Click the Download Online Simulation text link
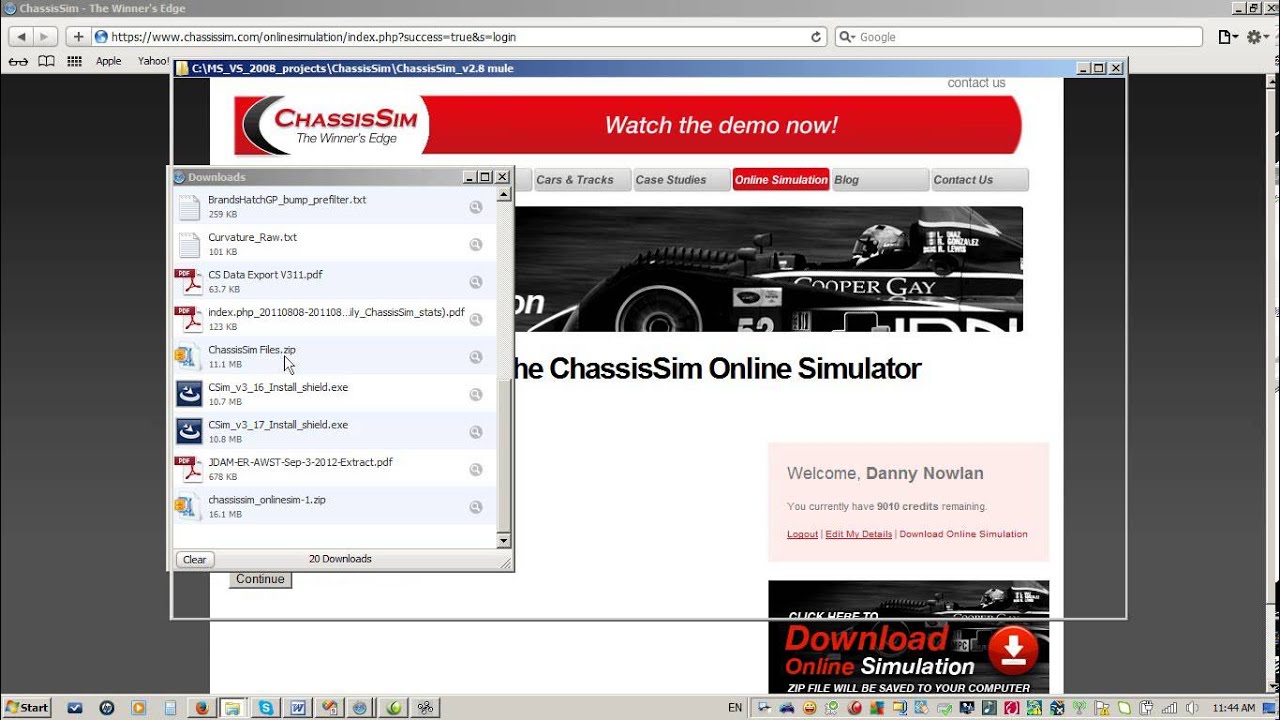The image size is (1280, 720). pos(963,534)
